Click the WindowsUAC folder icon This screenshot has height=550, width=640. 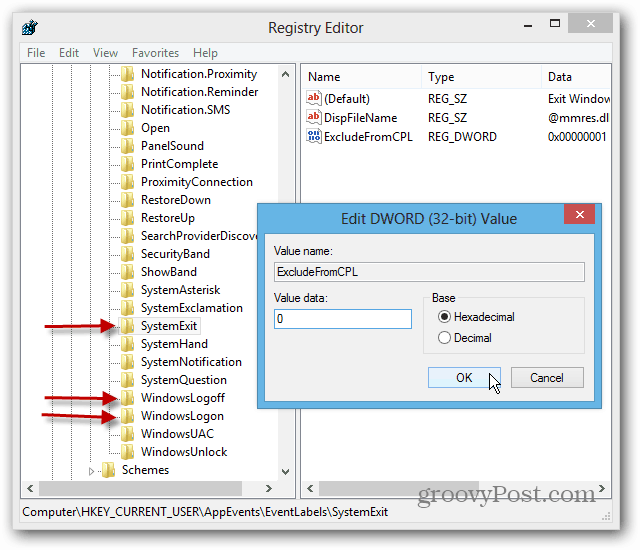click(127, 434)
